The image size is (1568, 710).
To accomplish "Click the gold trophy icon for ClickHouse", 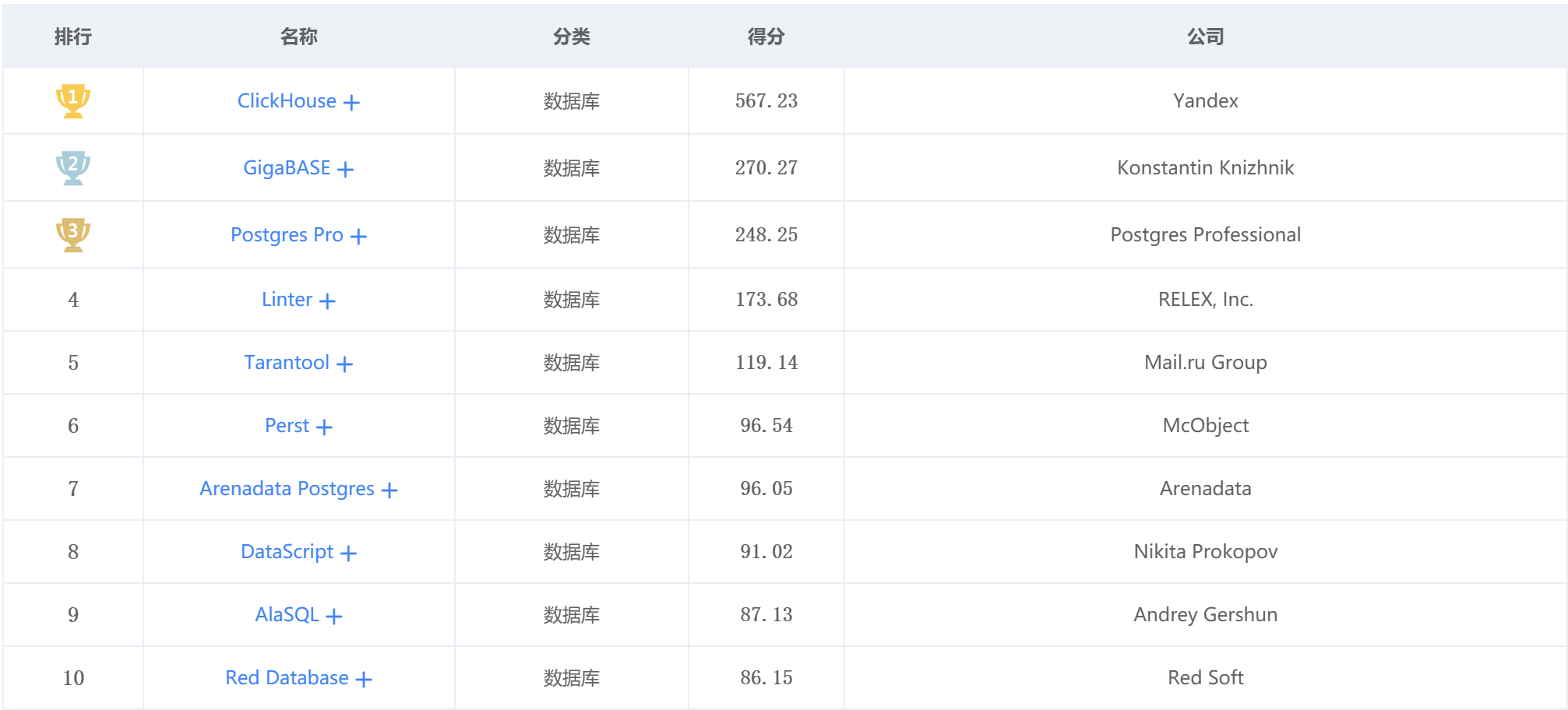I will coord(72,100).
